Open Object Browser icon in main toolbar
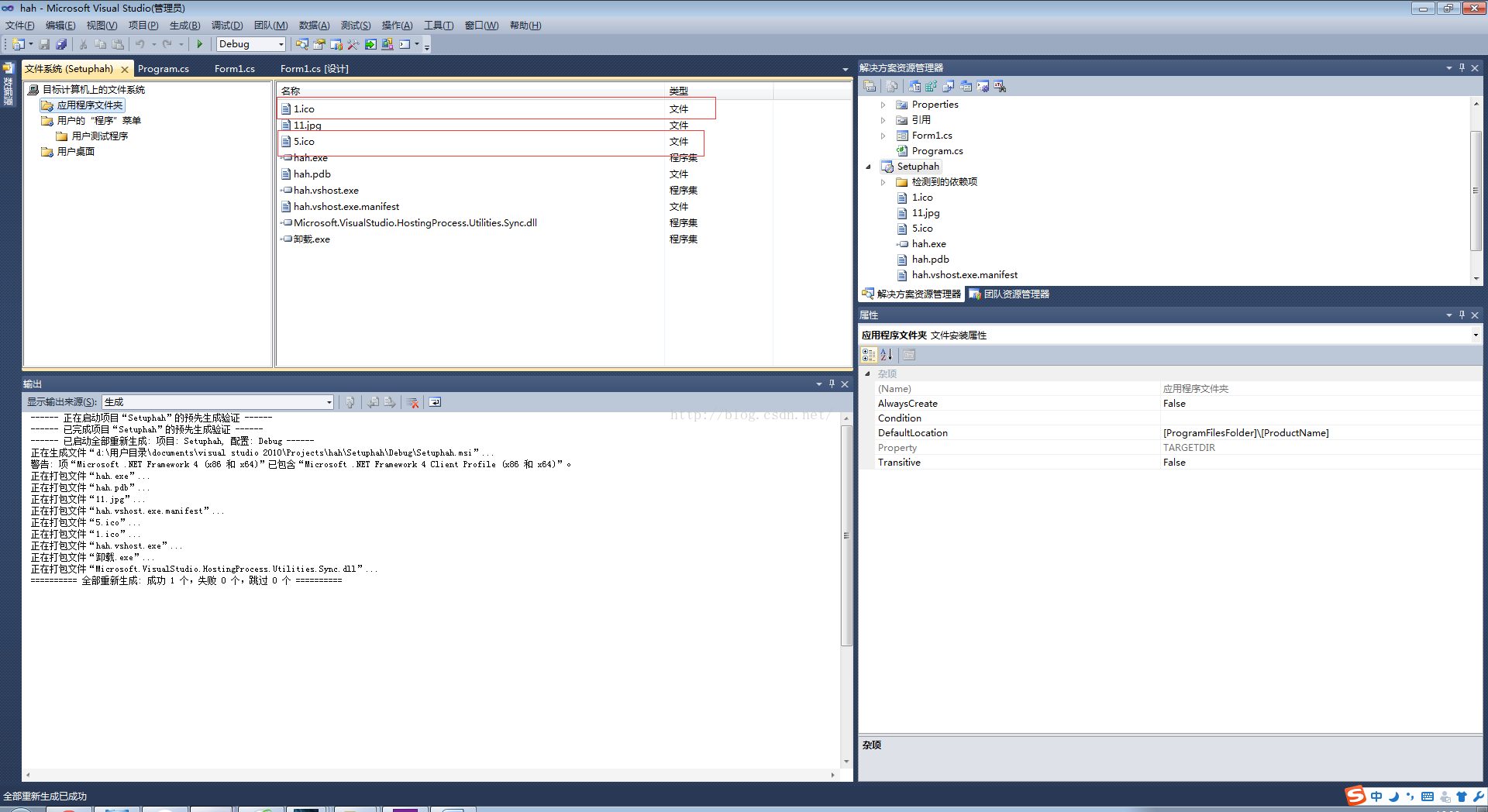The height and width of the screenshot is (812, 1488). coord(336,44)
